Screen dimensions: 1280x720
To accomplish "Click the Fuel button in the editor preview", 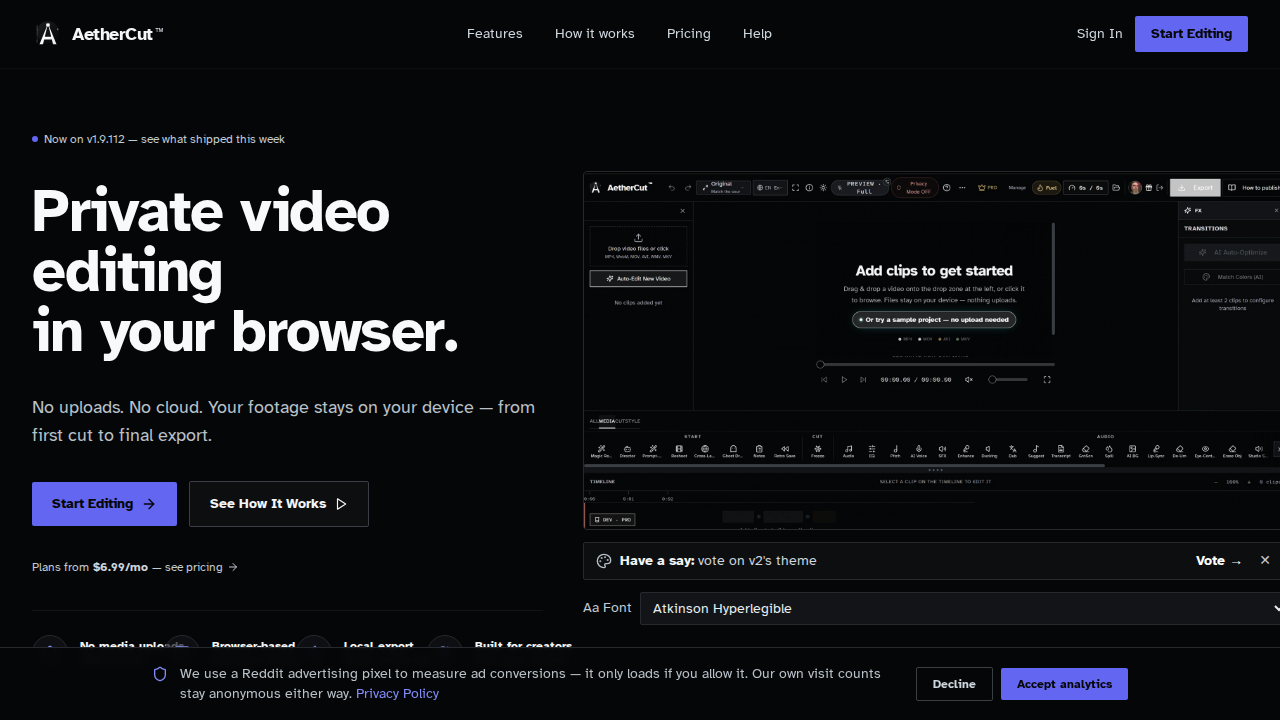I will (1046, 188).
